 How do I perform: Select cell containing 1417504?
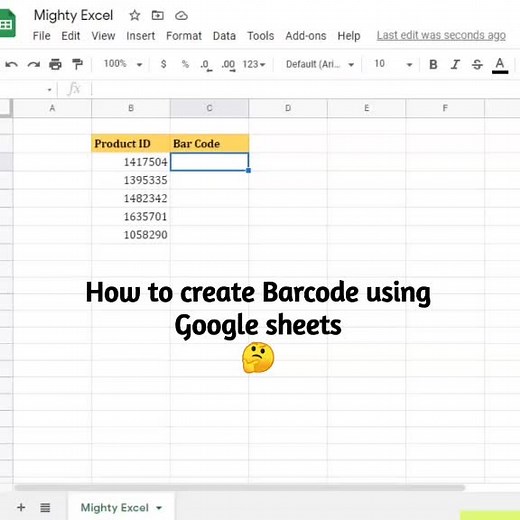click(x=131, y=162)
